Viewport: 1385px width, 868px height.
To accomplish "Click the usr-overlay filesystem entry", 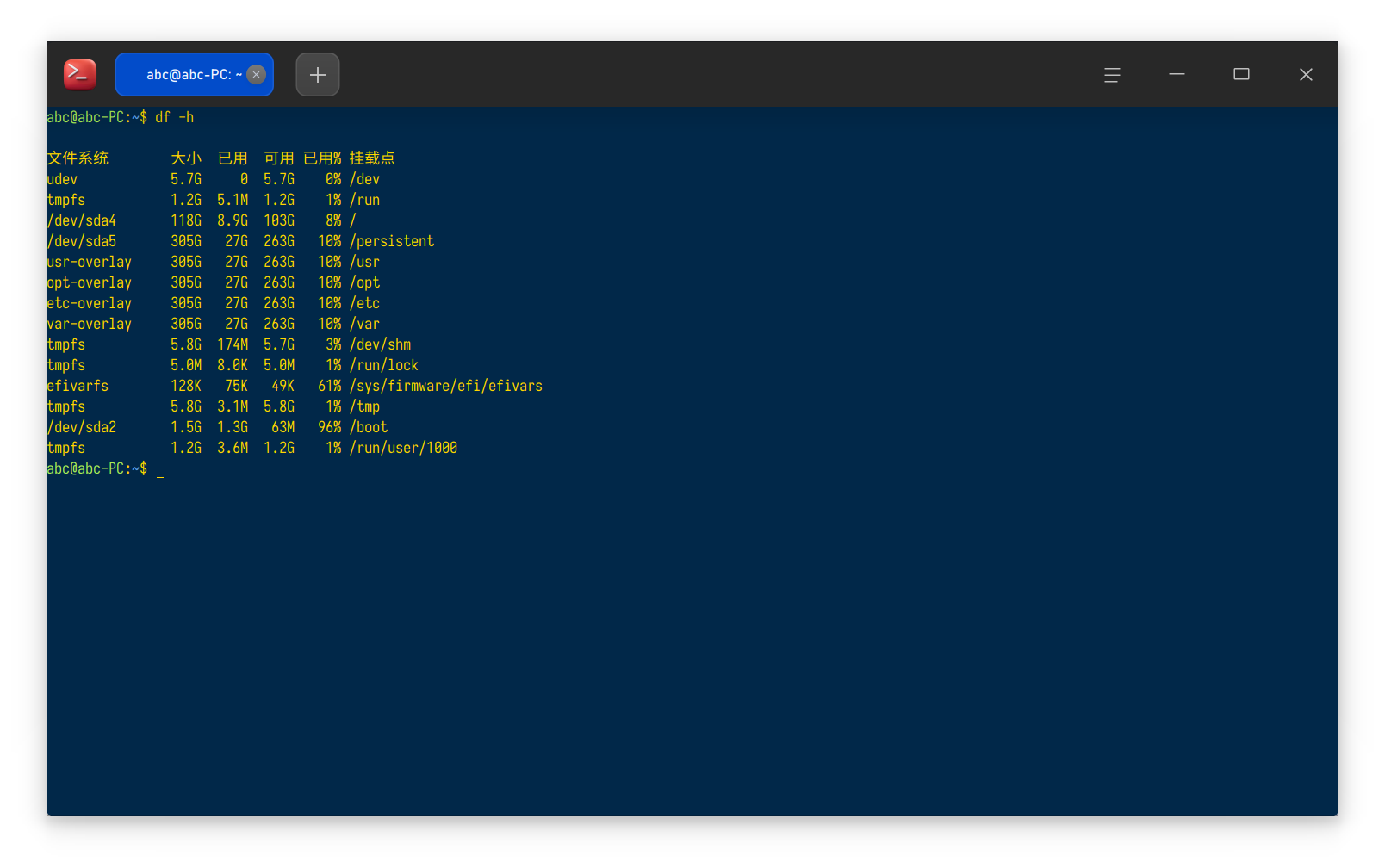I will click(x=89, y=262).
